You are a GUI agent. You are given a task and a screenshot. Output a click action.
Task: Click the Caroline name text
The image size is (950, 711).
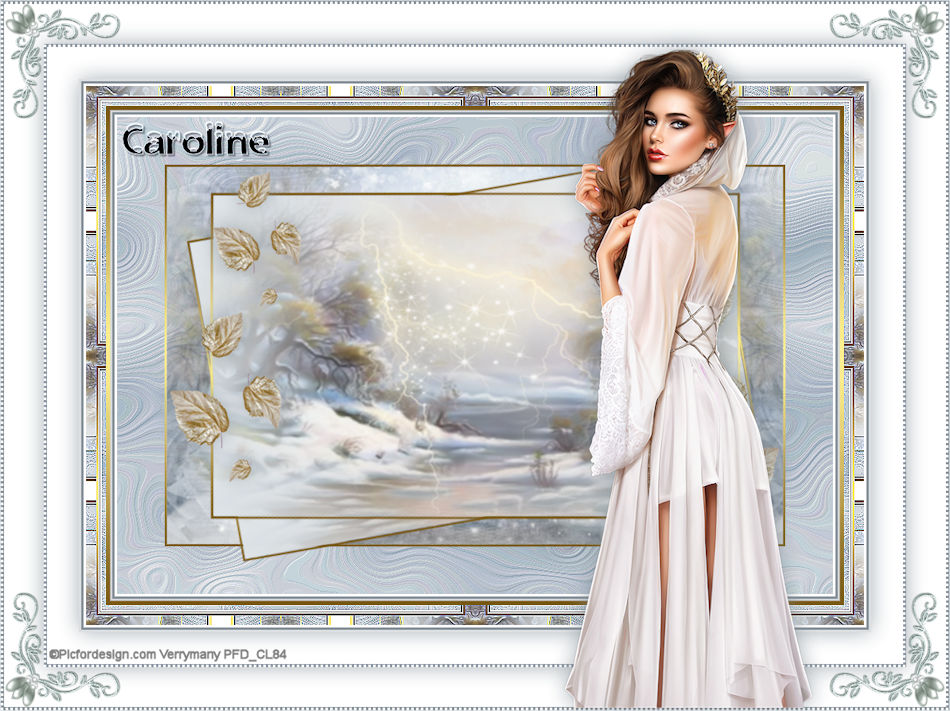click(x=195, y=142)
